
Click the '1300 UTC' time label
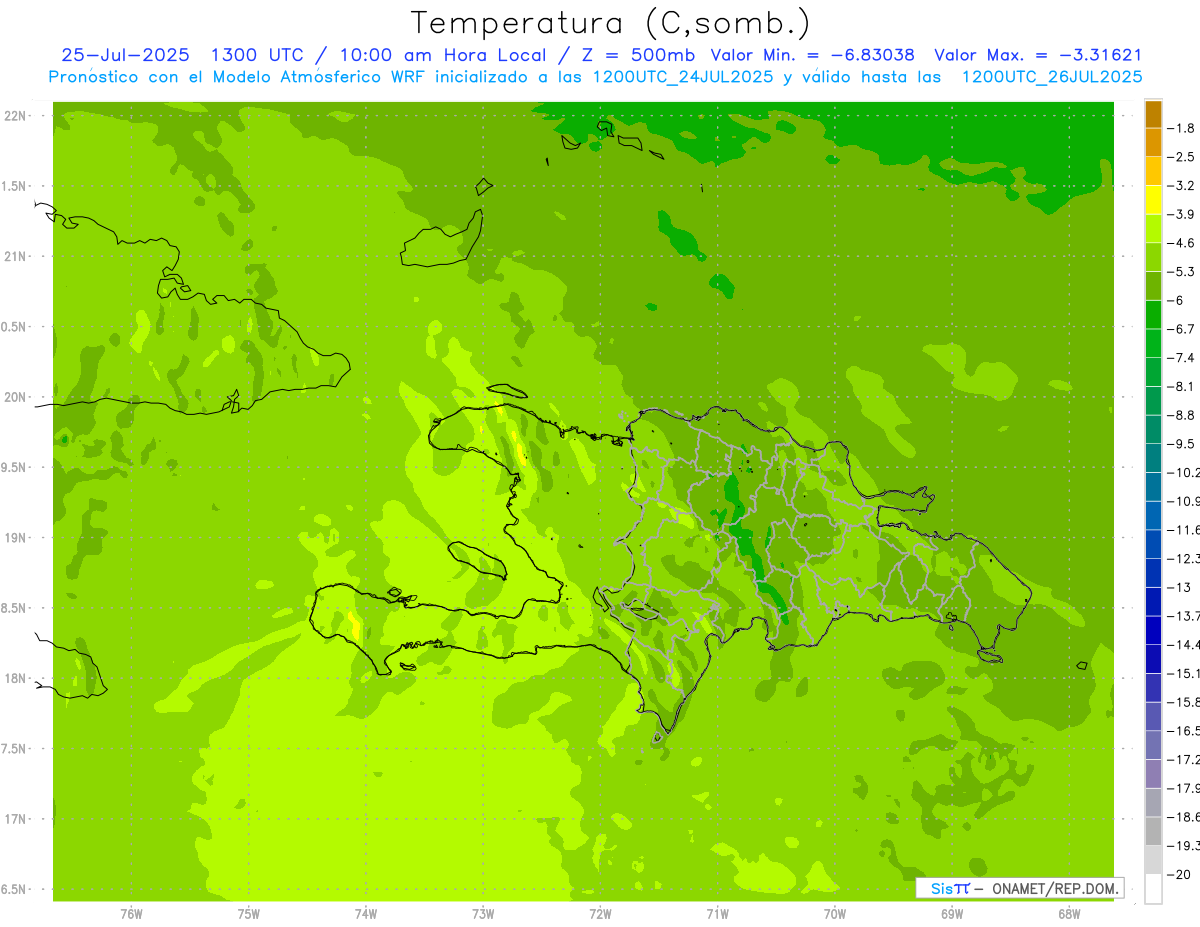(x=256, y=55)
